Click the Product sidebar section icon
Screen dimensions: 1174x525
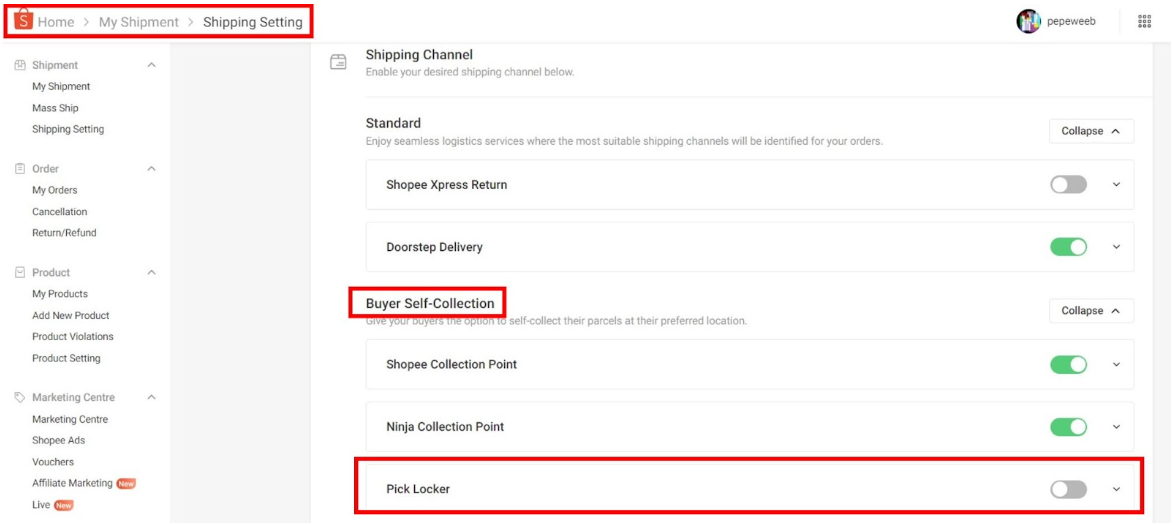19,272
